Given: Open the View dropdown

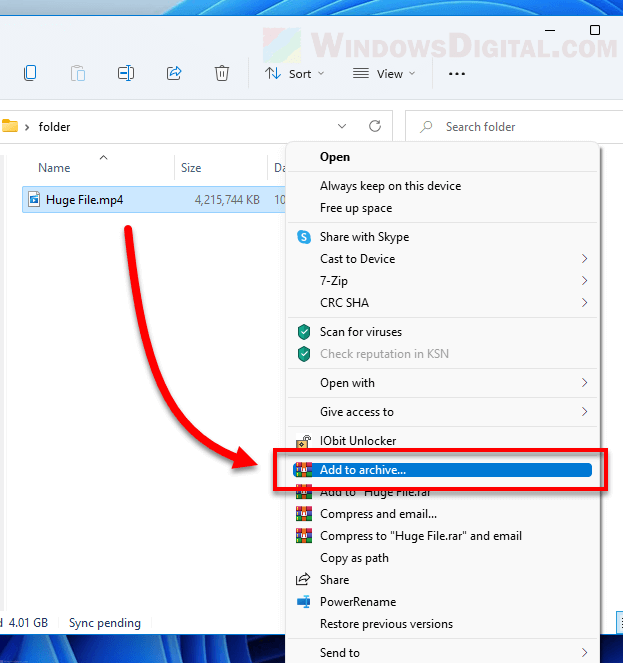Looking at the screenshot, I should click(384, 74).
